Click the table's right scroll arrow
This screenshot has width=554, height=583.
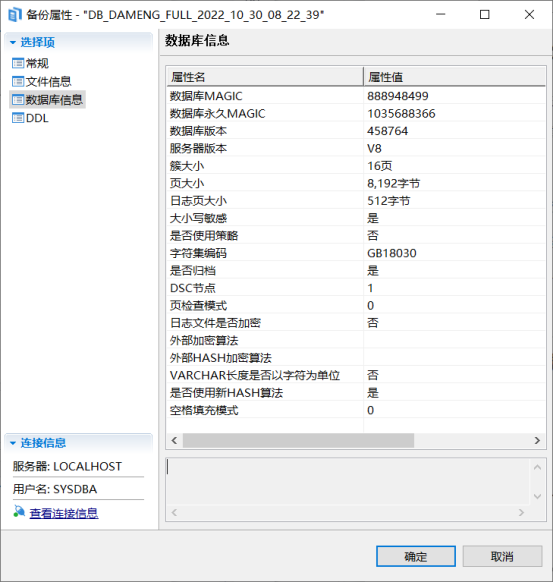[537, 441]
